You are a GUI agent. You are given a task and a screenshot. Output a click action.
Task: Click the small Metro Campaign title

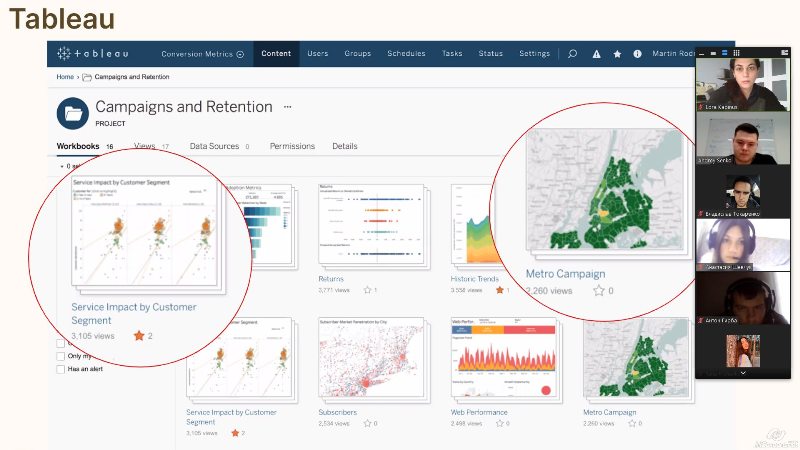coord(610,412)
